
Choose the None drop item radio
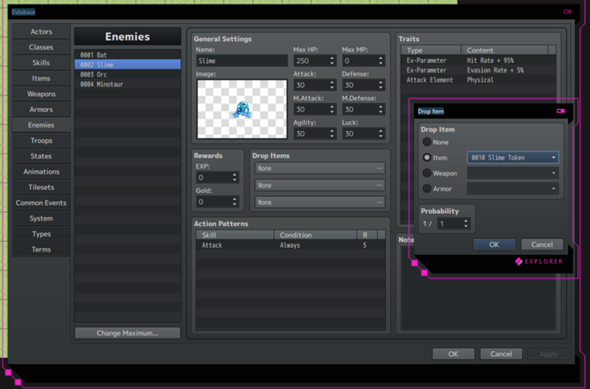pyautogui.click(x=427, y=142)
